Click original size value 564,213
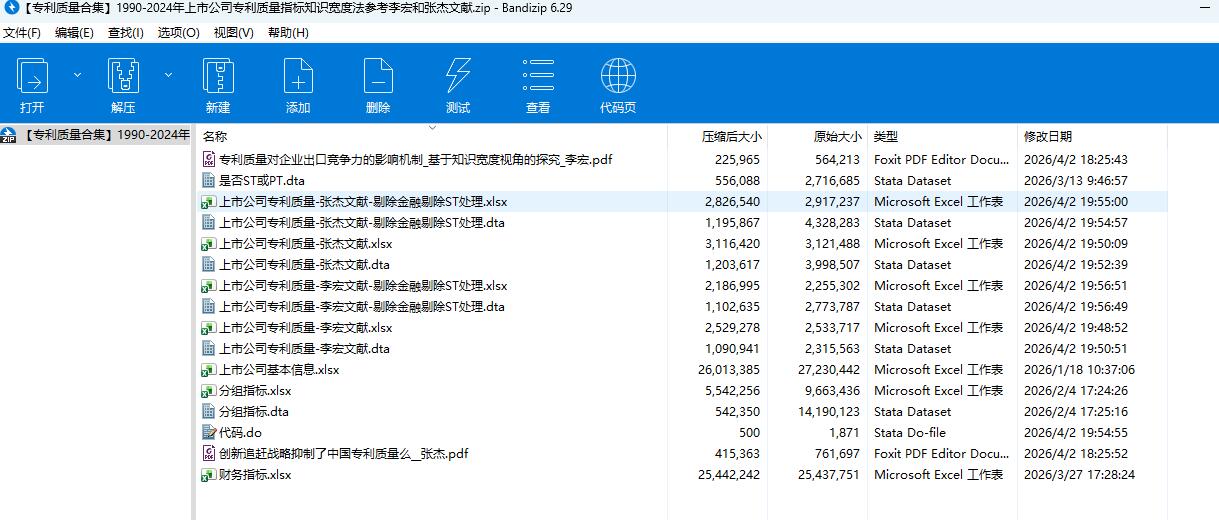 pyautogui.click(x=837, y=159)
